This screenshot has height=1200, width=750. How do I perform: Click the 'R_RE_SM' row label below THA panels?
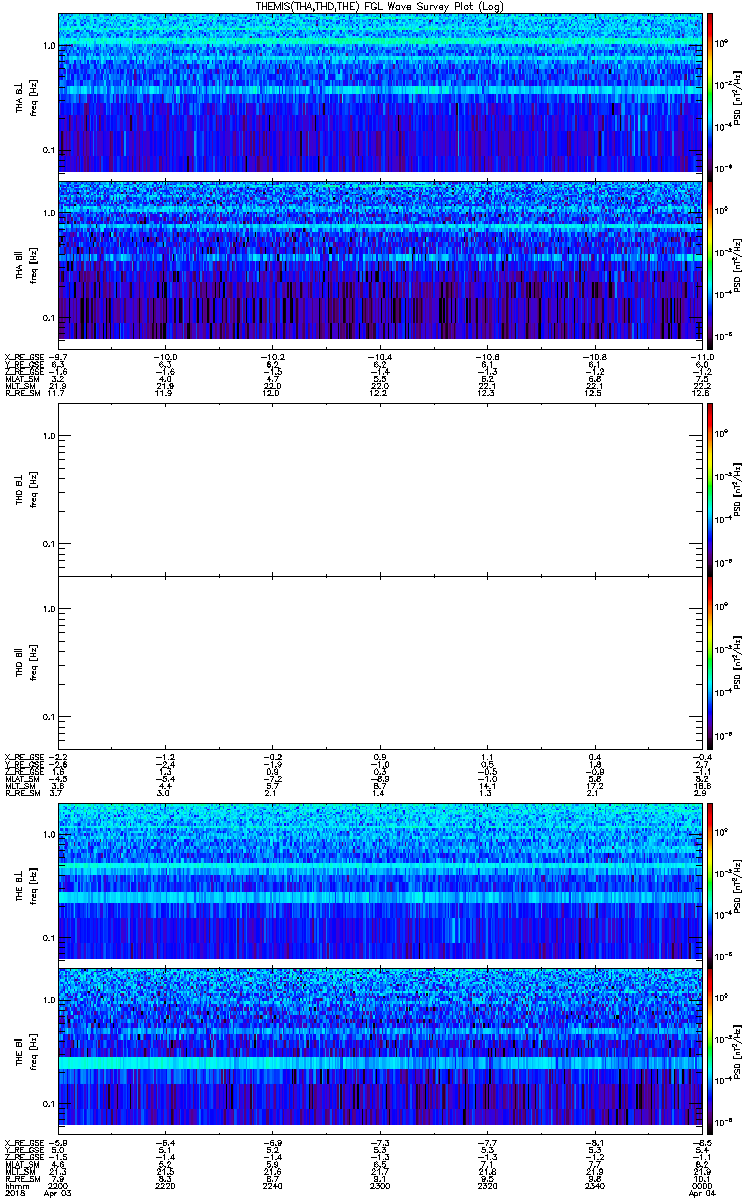coord(21,393)
